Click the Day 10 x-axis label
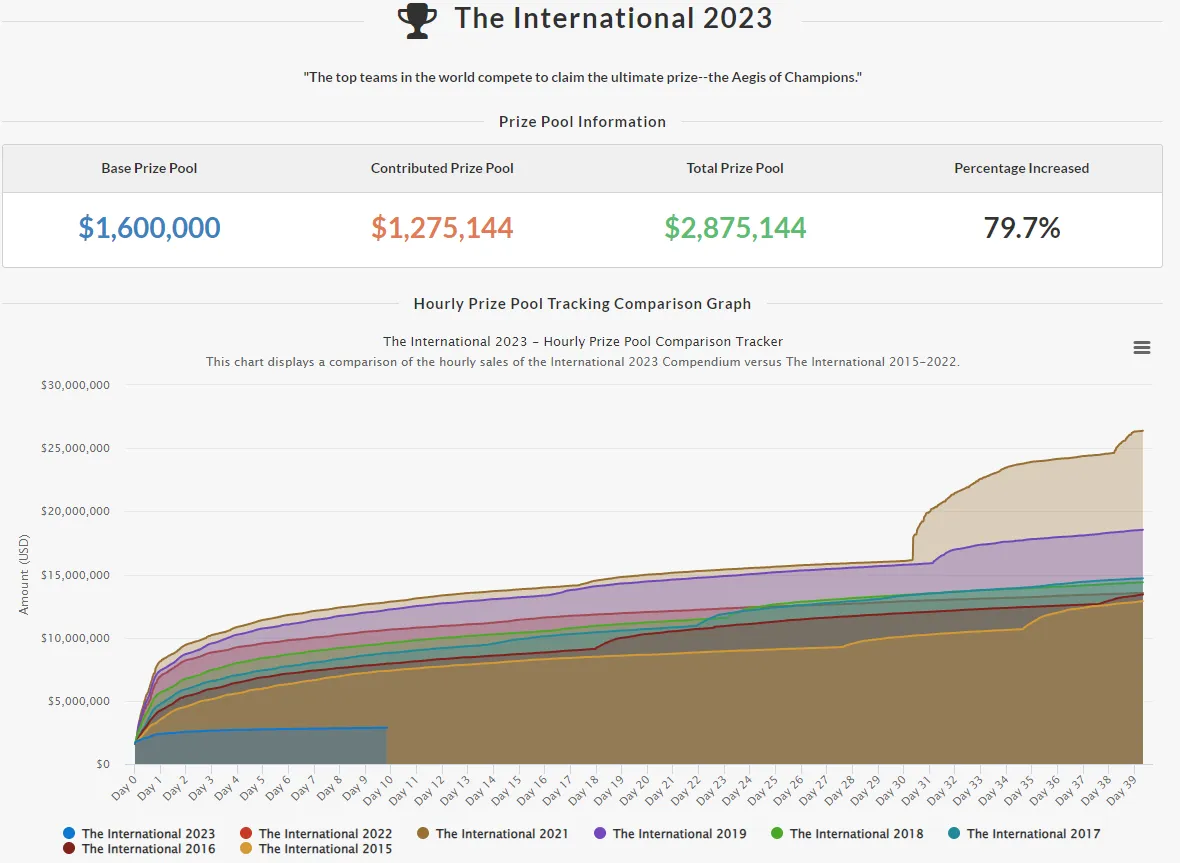The height and width of the screenshot is (863, 1180). click(379, 791)
